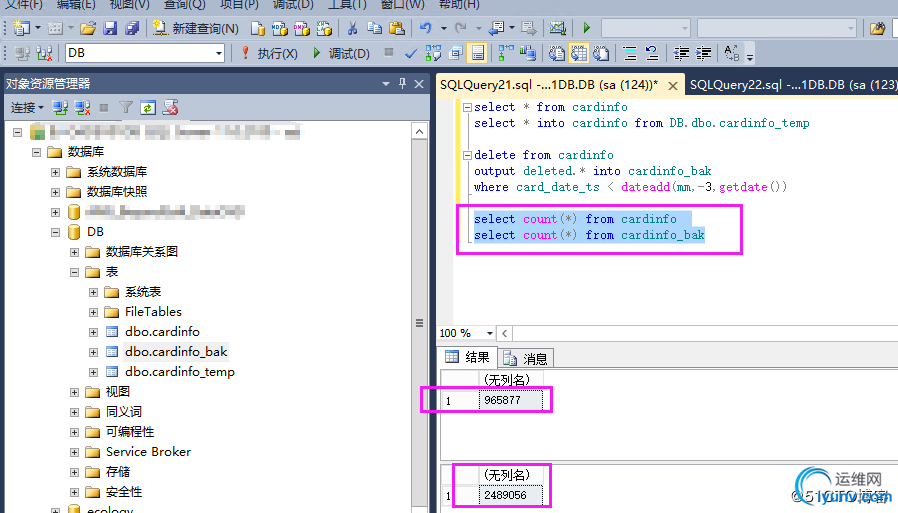The height and width of the screenshot is (513, 898).
Task: Click Object Explorer scrollbar up arrow
Action: click(x=419, y=132)
